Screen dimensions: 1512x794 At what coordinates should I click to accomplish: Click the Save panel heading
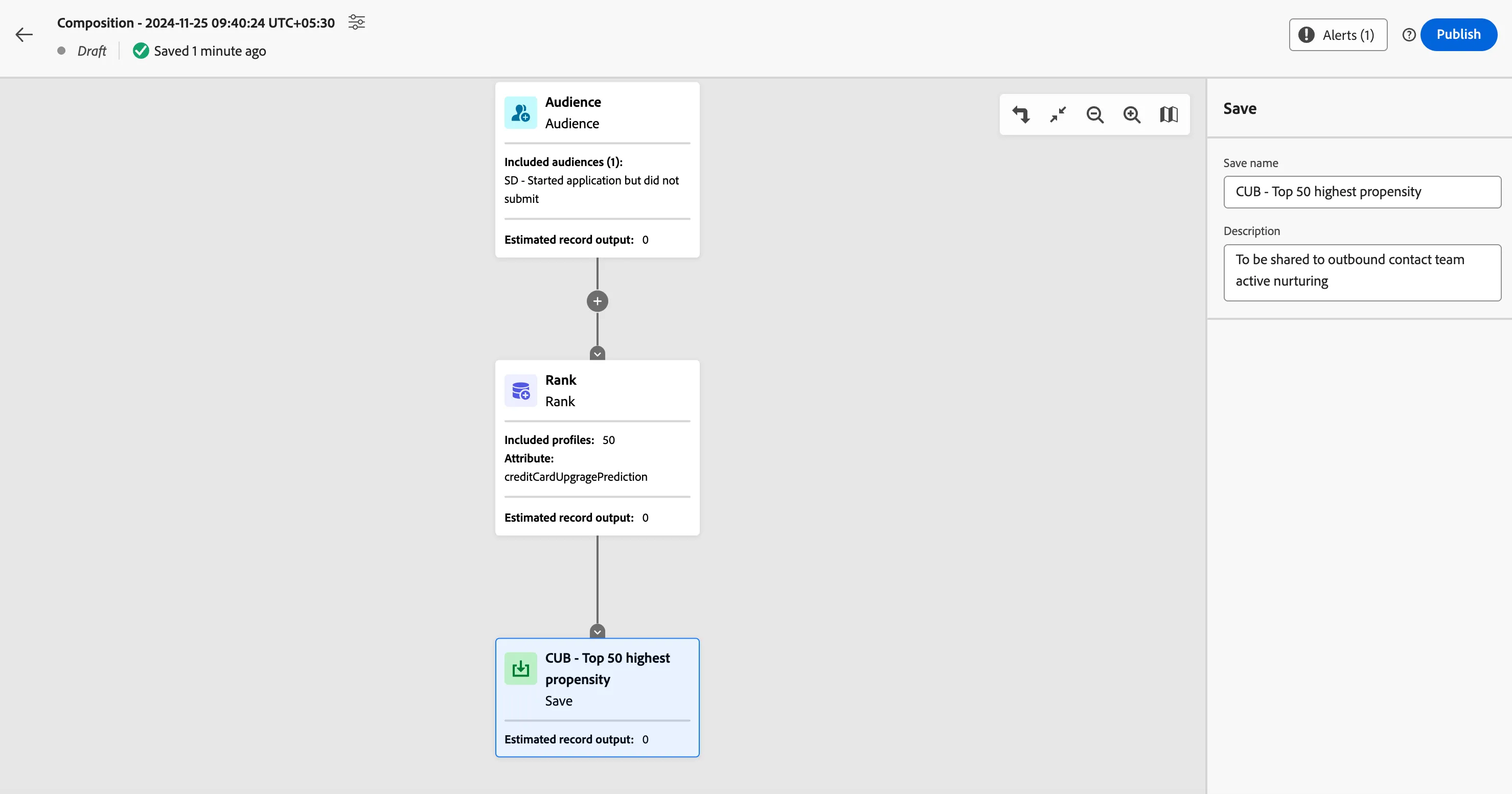point(1240,109)
